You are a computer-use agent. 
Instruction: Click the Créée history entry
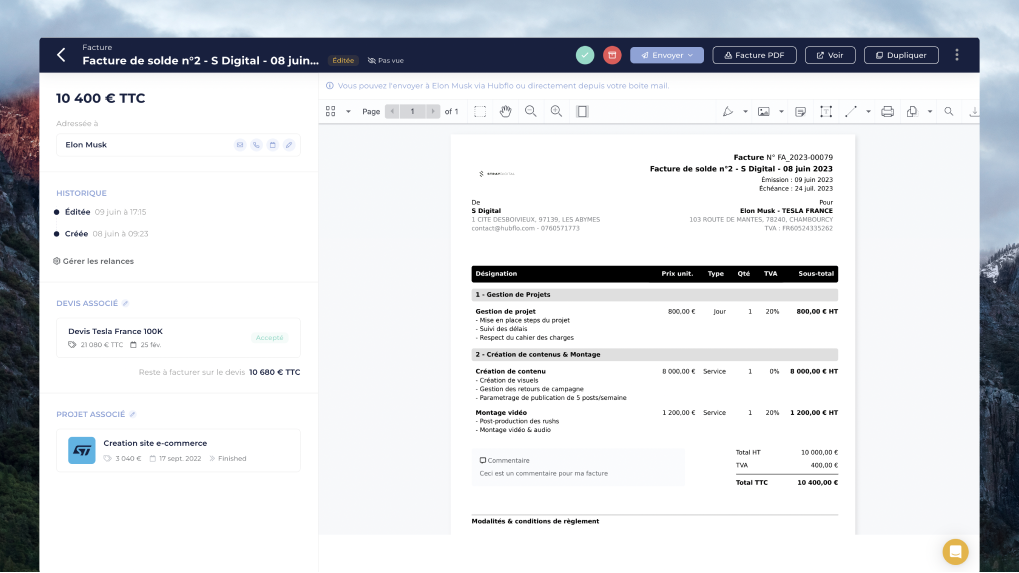coord(101,234)
